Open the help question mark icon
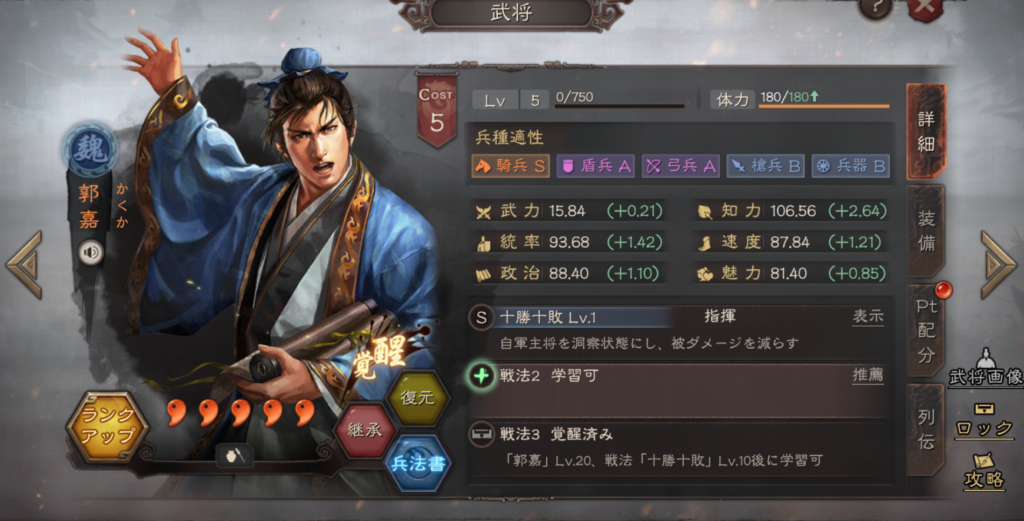This screenshot has height=521, width=1024. click(876, 8)
